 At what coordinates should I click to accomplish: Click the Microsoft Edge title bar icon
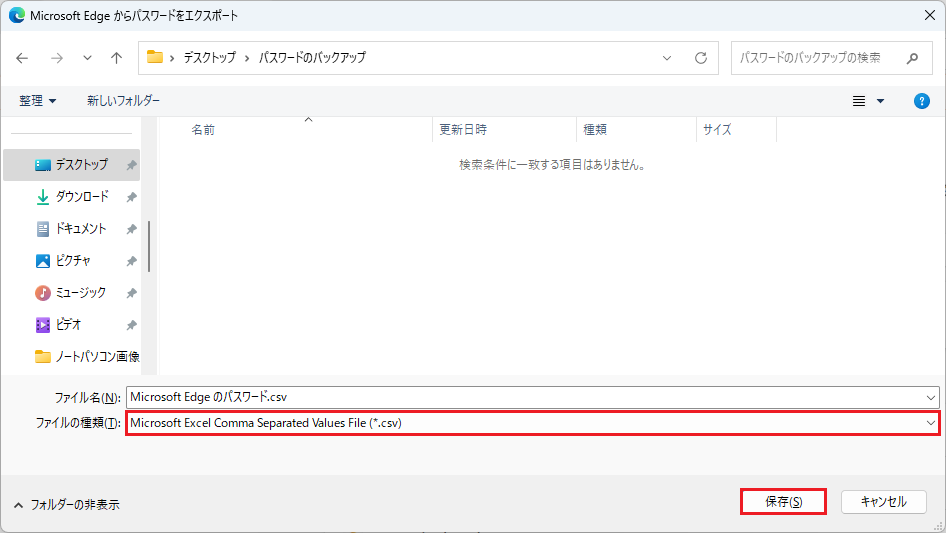(x=17, y=16)
